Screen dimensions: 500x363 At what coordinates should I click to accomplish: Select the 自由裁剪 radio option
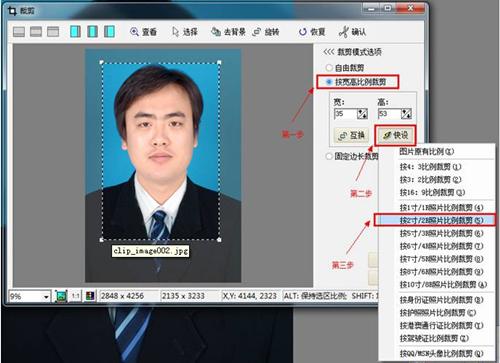tap(329, 68)
